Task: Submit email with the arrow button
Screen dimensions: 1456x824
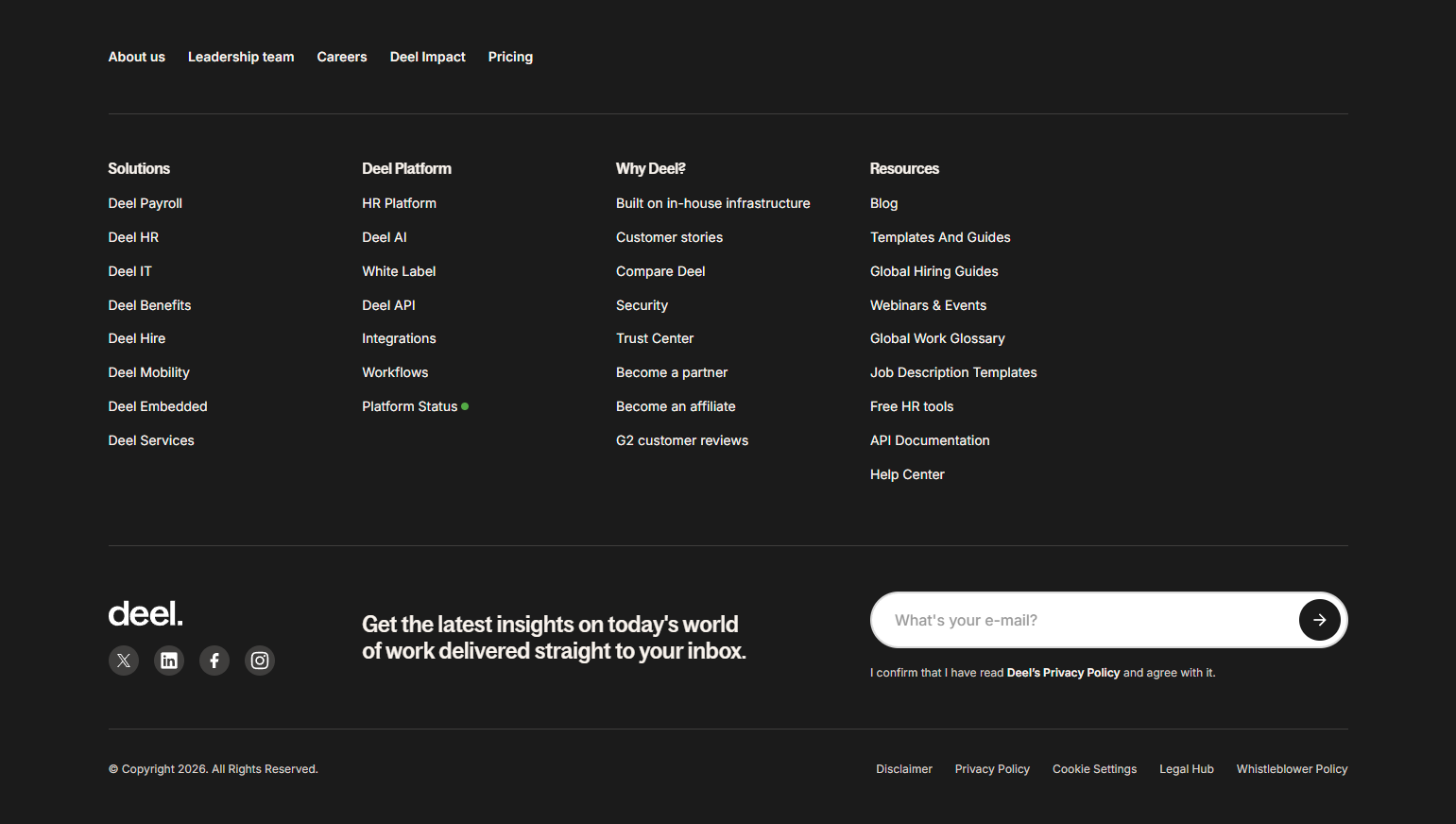Action: click(x=1320, y=620)
